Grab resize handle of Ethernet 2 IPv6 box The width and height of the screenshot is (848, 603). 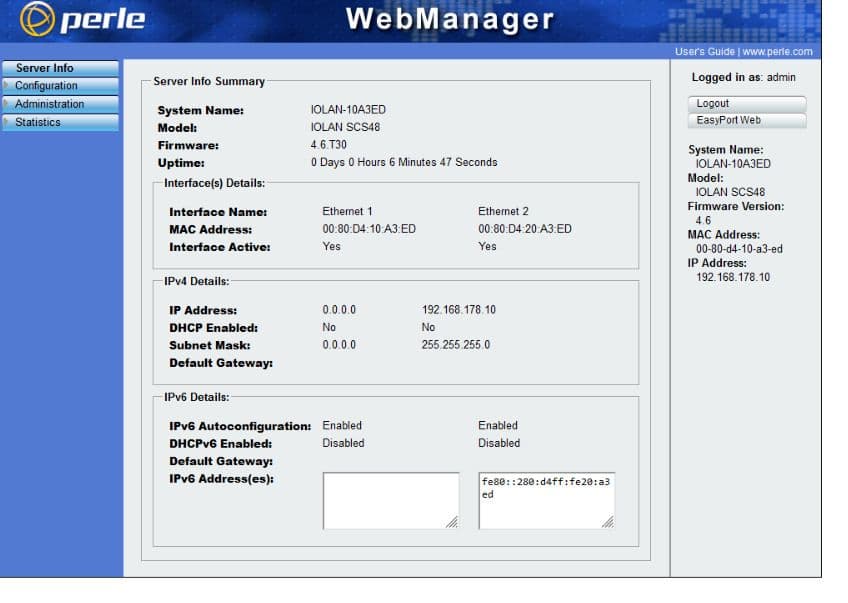click(x=608, y=522)
